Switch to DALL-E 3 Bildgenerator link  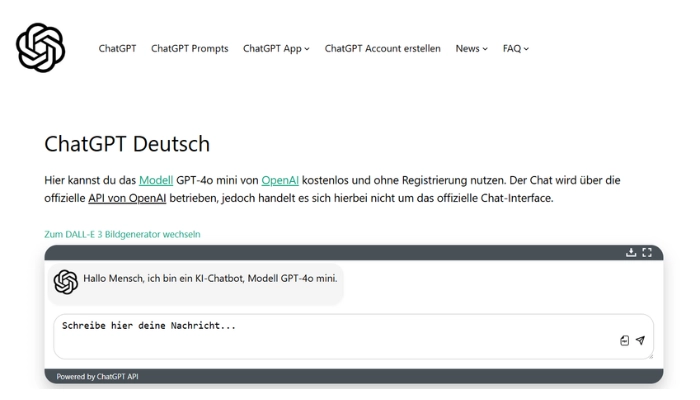click(x=122, y=234)
